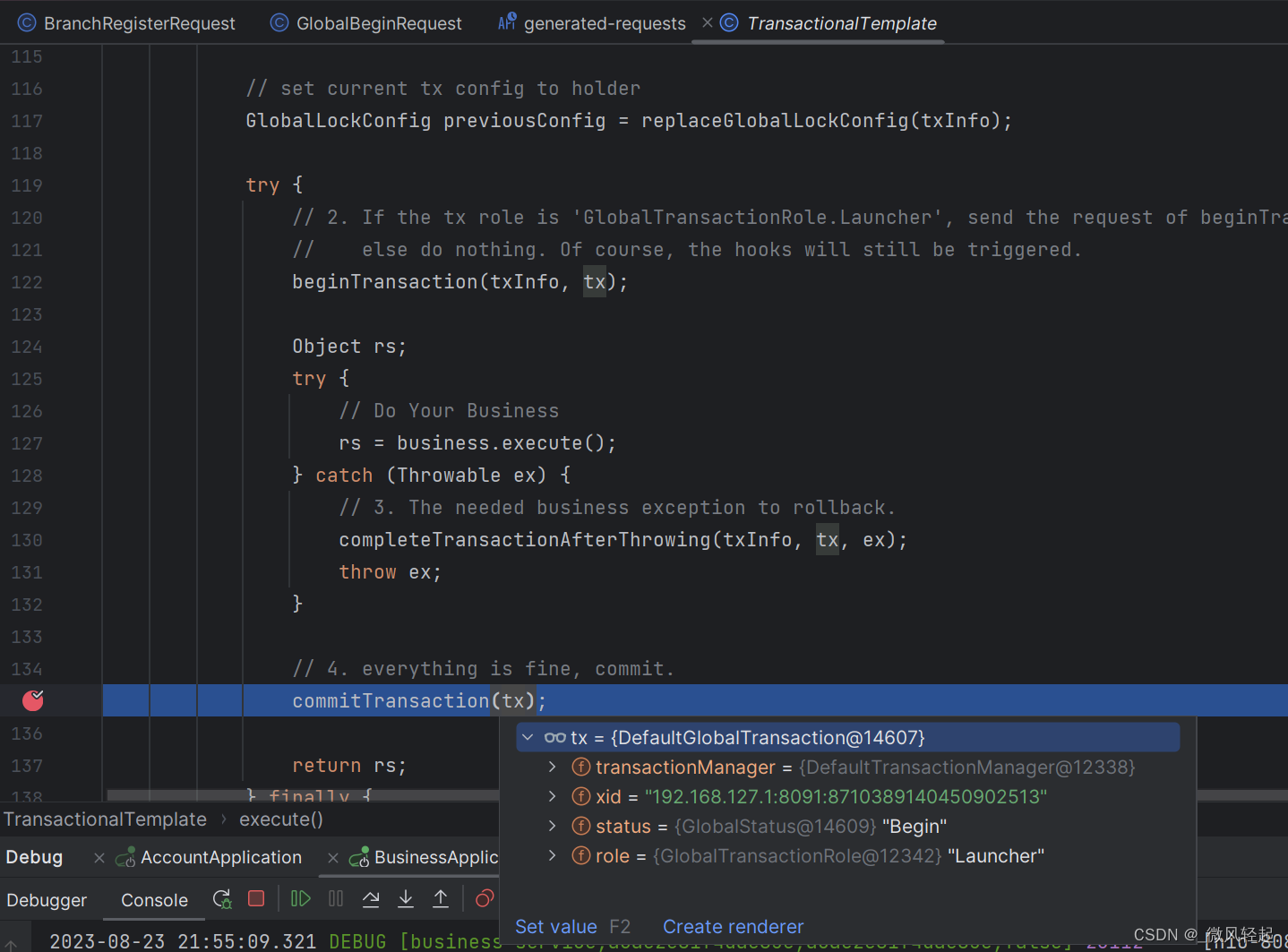The height and width of the screenshot is (952, 1288).
Task: Click the field icon of status
Action: [581, 826]
